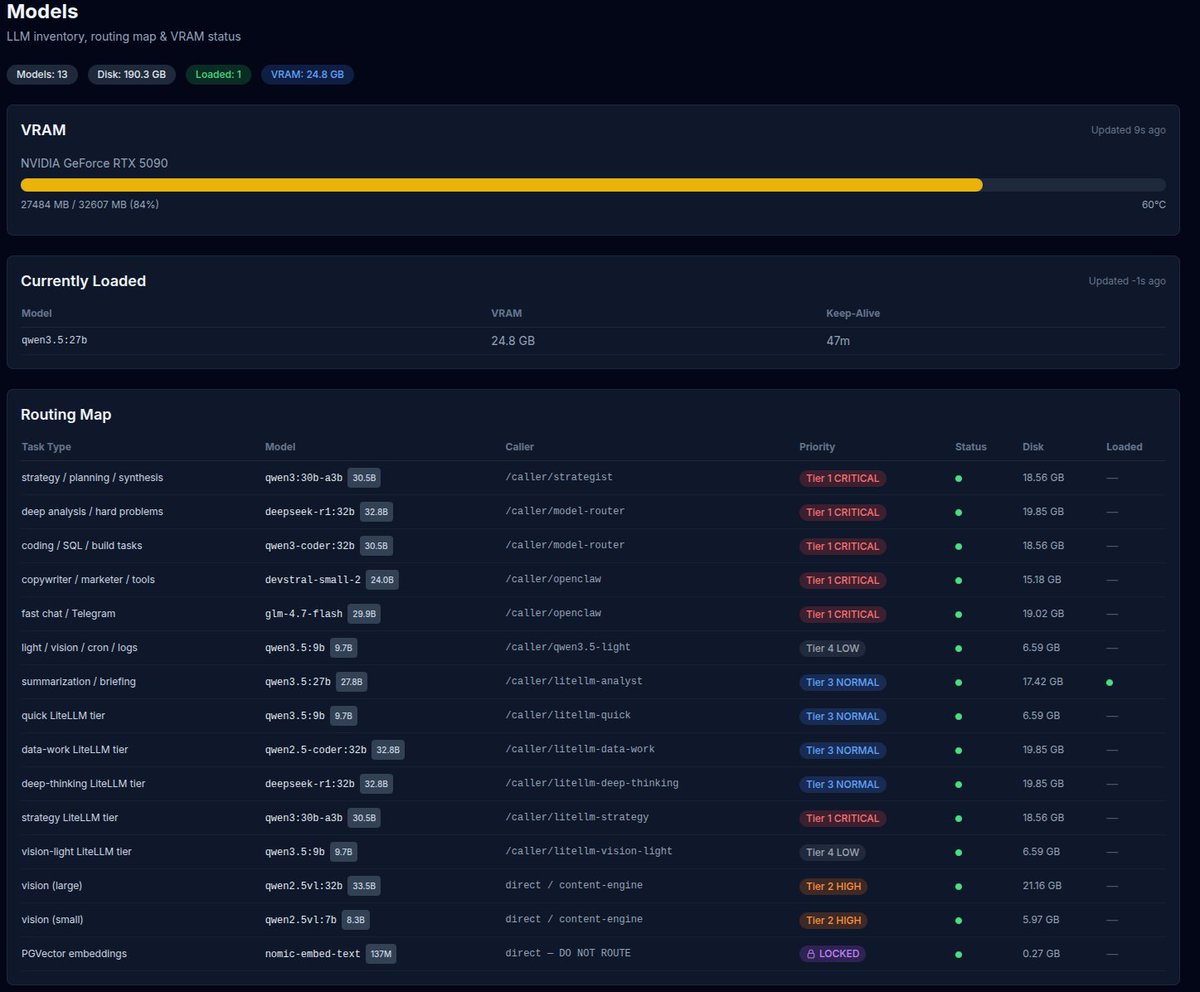Click the 24.8 GB cell in Currently Loaded table
The height and width of the screenshot is (992, 1200).
click(x=513, y=341)
